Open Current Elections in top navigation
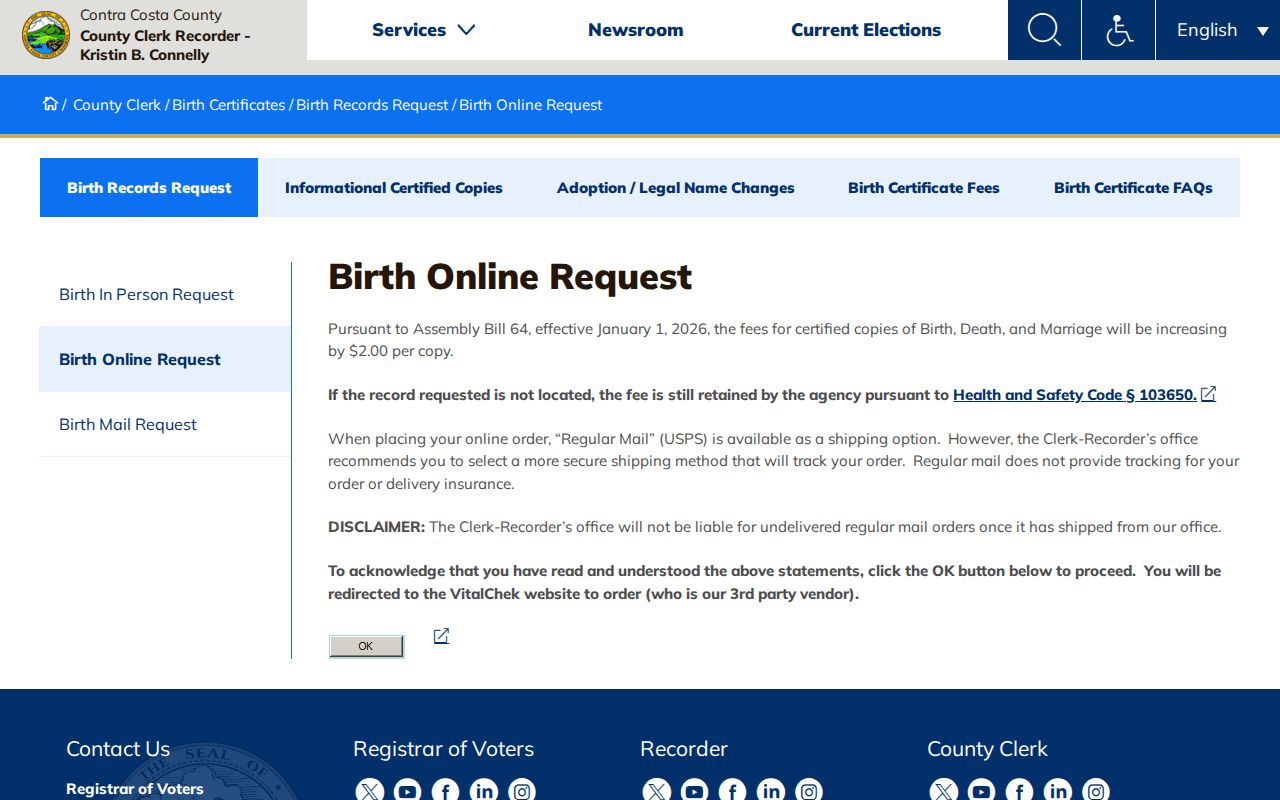This screenshot has width=1280, height=800. (x=866, y=30)
